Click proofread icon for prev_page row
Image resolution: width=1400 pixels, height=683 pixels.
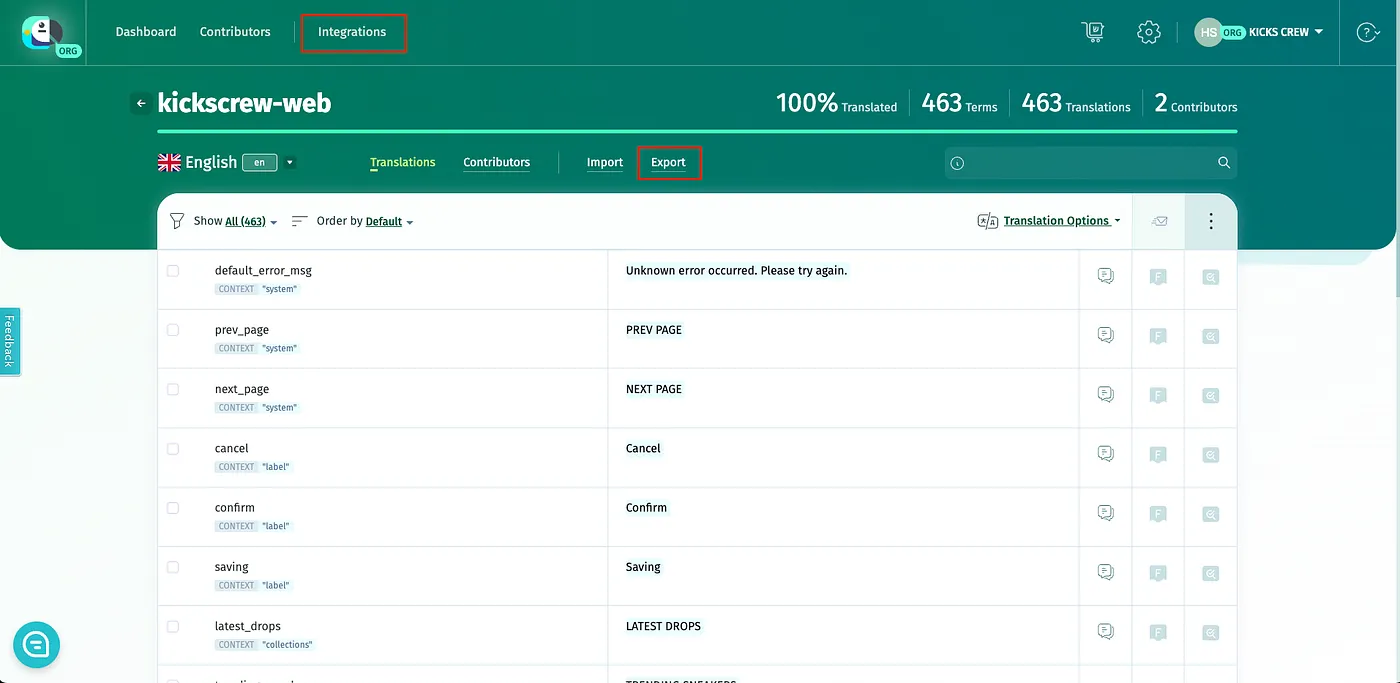pos(1211,336)
